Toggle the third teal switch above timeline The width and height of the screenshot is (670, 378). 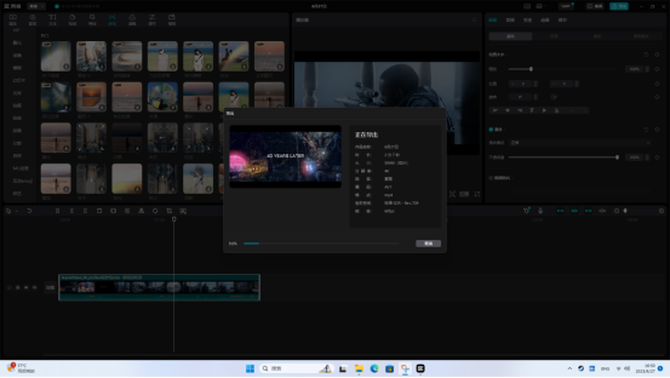click(588, 211)
